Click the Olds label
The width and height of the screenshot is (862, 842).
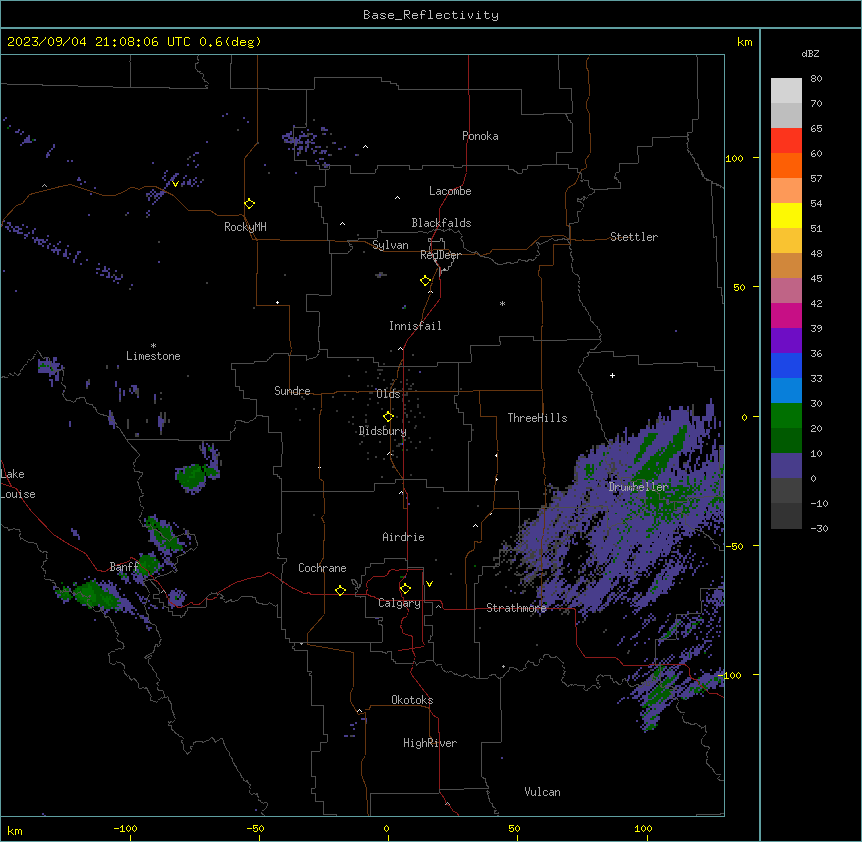(x=388, y=394)
